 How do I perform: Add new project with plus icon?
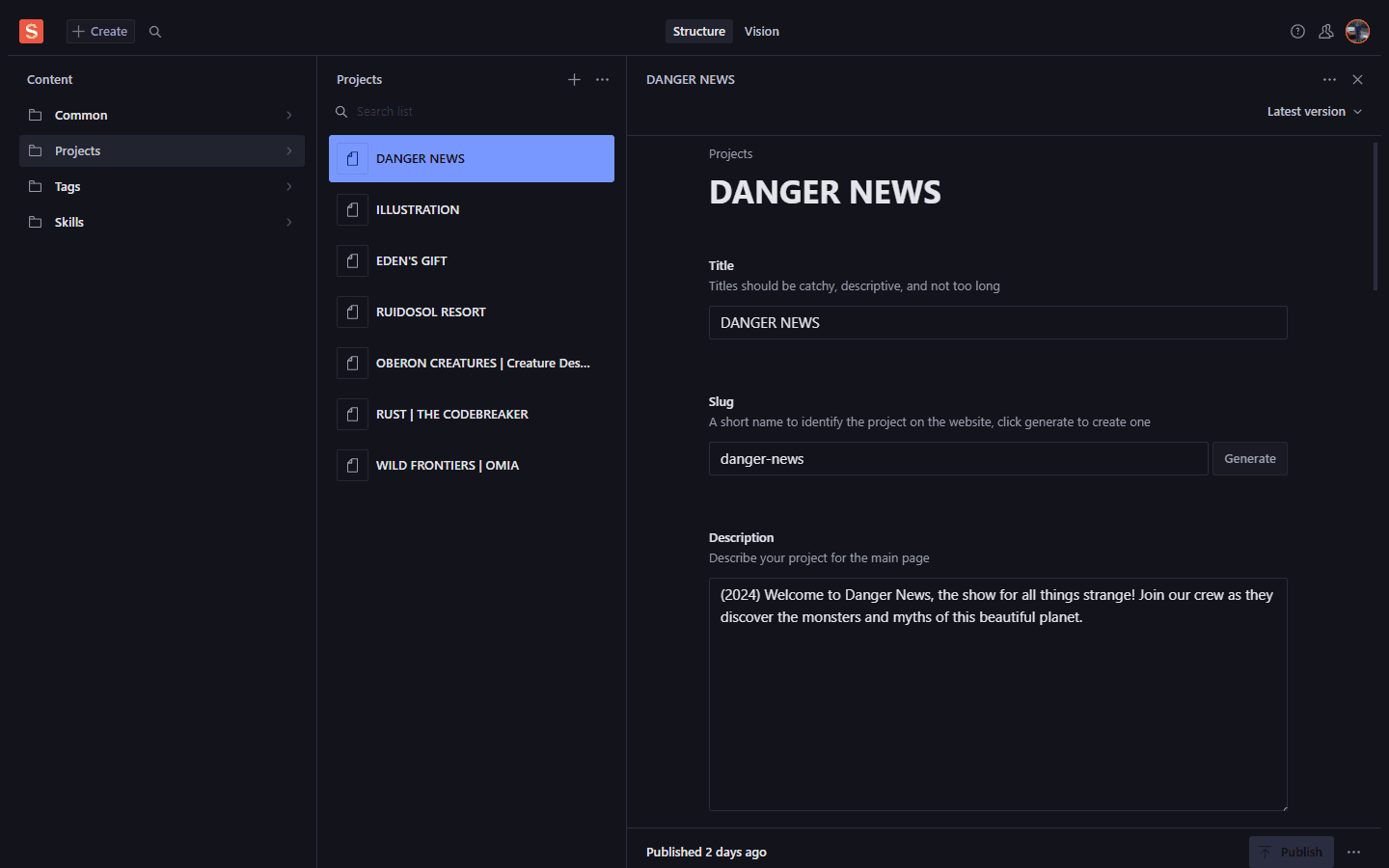point(574,80)
